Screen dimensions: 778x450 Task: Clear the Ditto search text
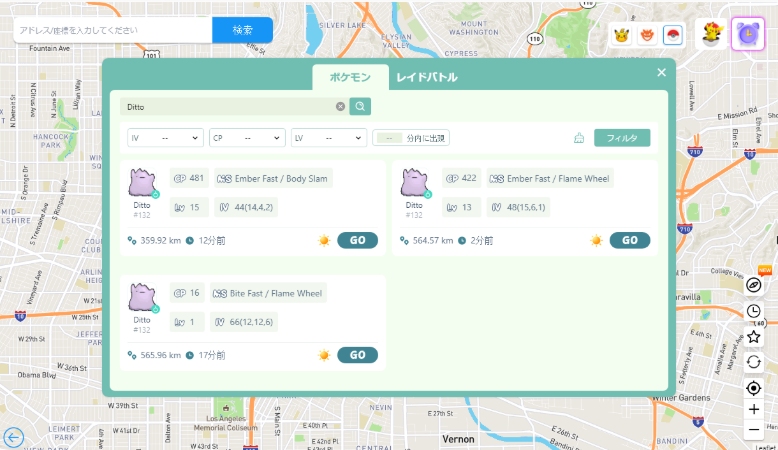[340, 107]
